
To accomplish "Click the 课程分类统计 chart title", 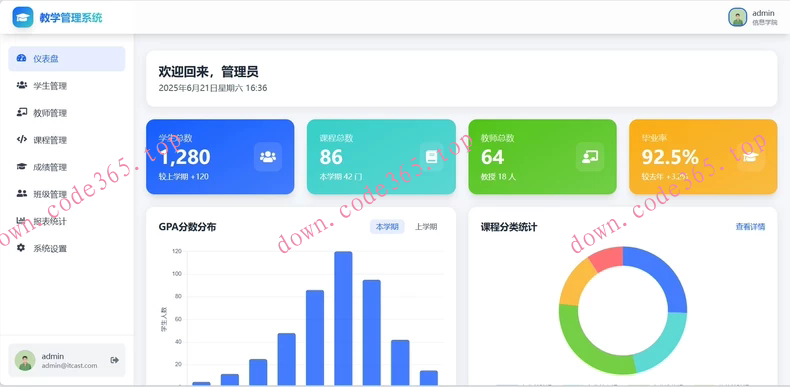I will coord(509,227).
